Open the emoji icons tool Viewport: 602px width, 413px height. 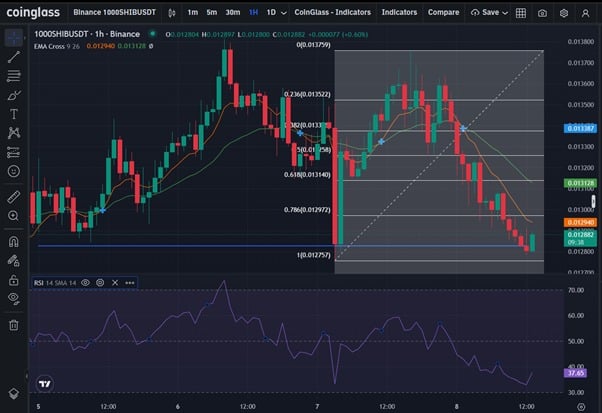(14, 171)
